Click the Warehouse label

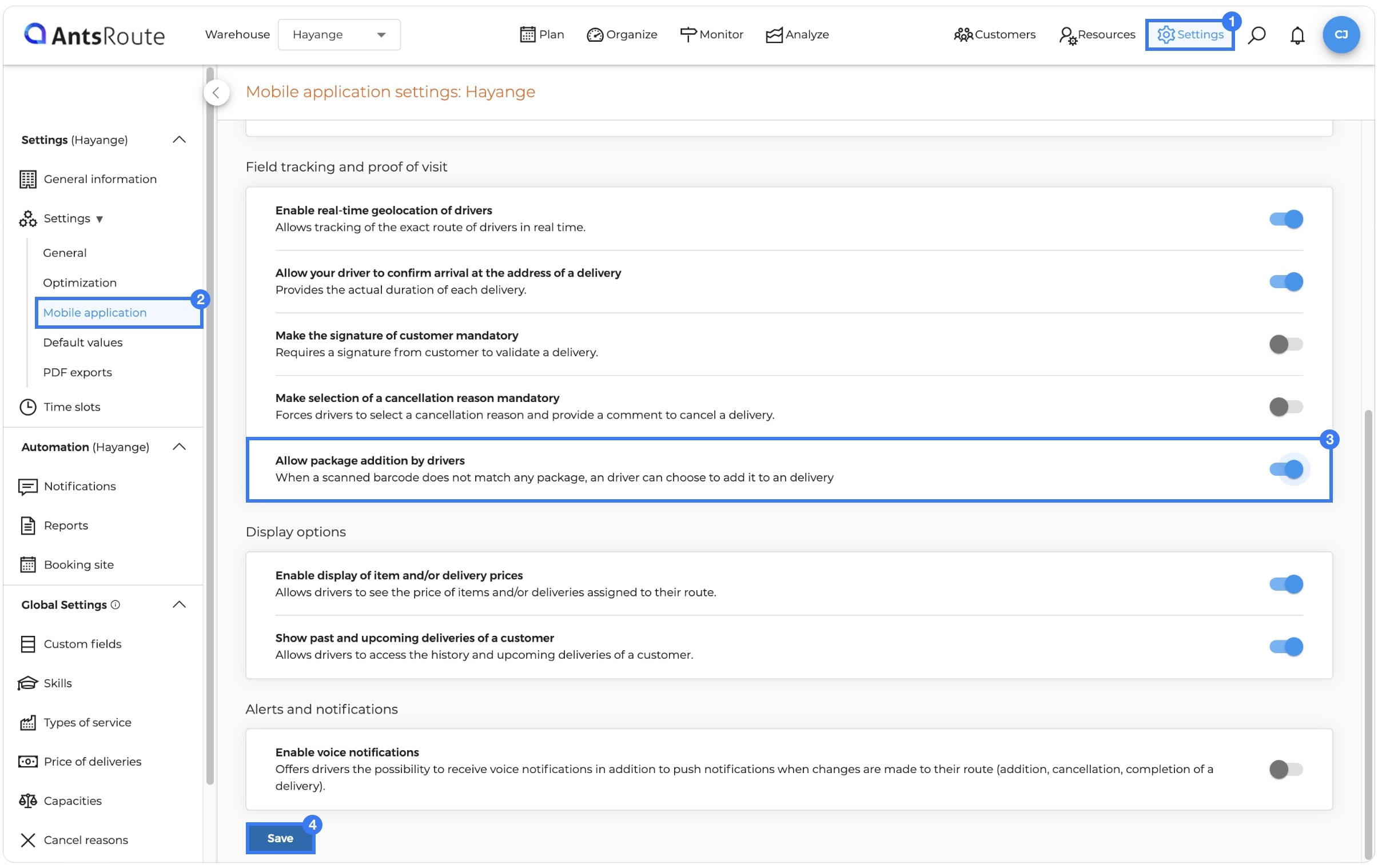pos(237,34)
